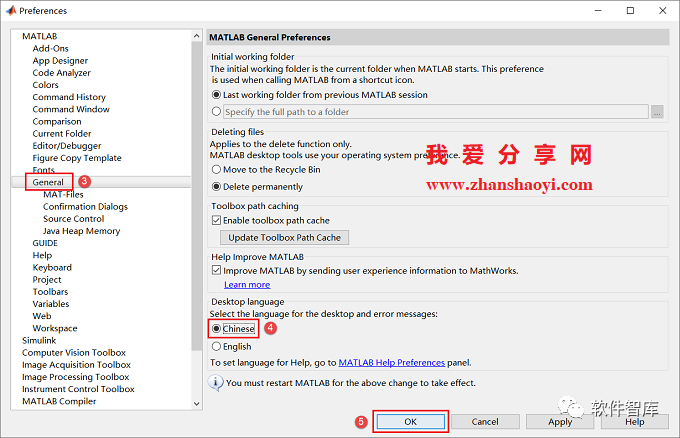Minimize the Preferences window
The width and height of the screenshot is (680, 438).
click(x=598, y=10)
